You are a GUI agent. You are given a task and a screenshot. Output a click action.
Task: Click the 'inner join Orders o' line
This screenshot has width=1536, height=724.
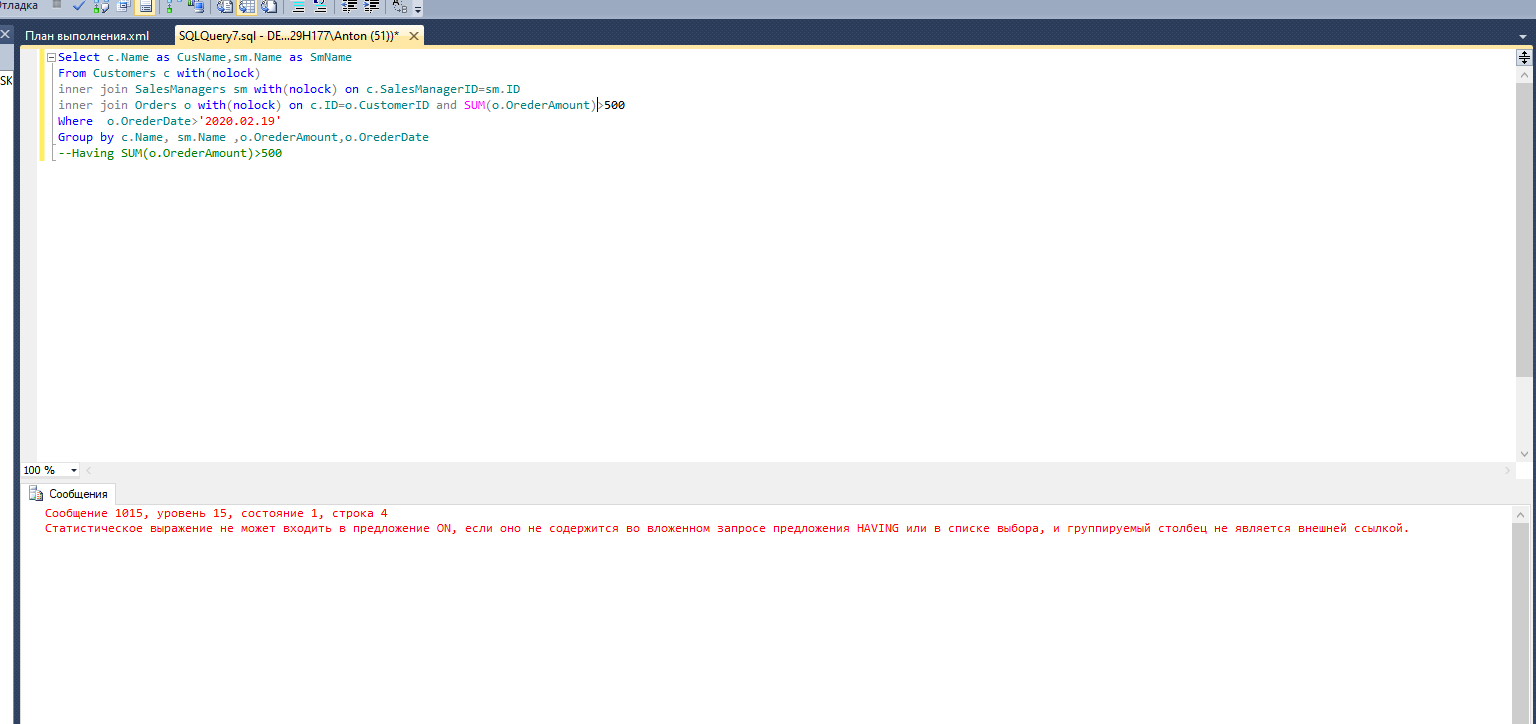(x=341, y=105)
